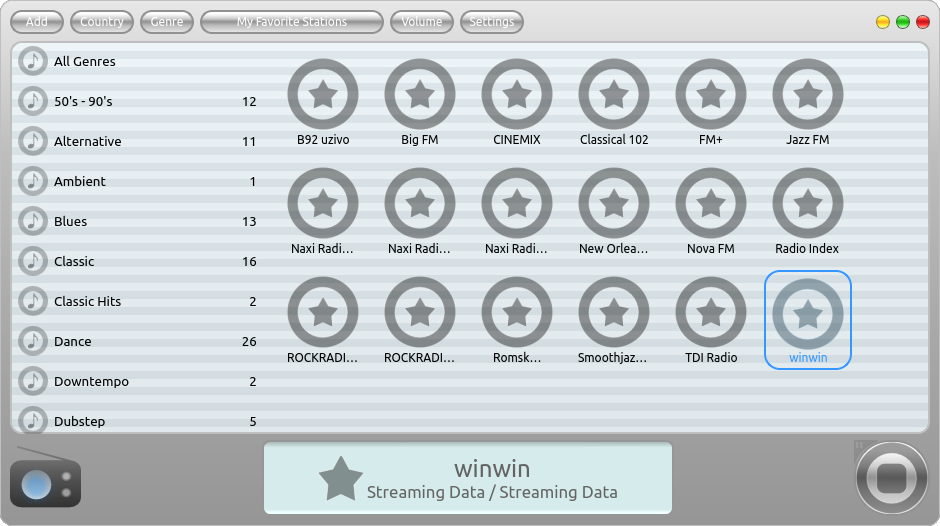Select the Classical 102 station icon

click(x=614, y=94)
